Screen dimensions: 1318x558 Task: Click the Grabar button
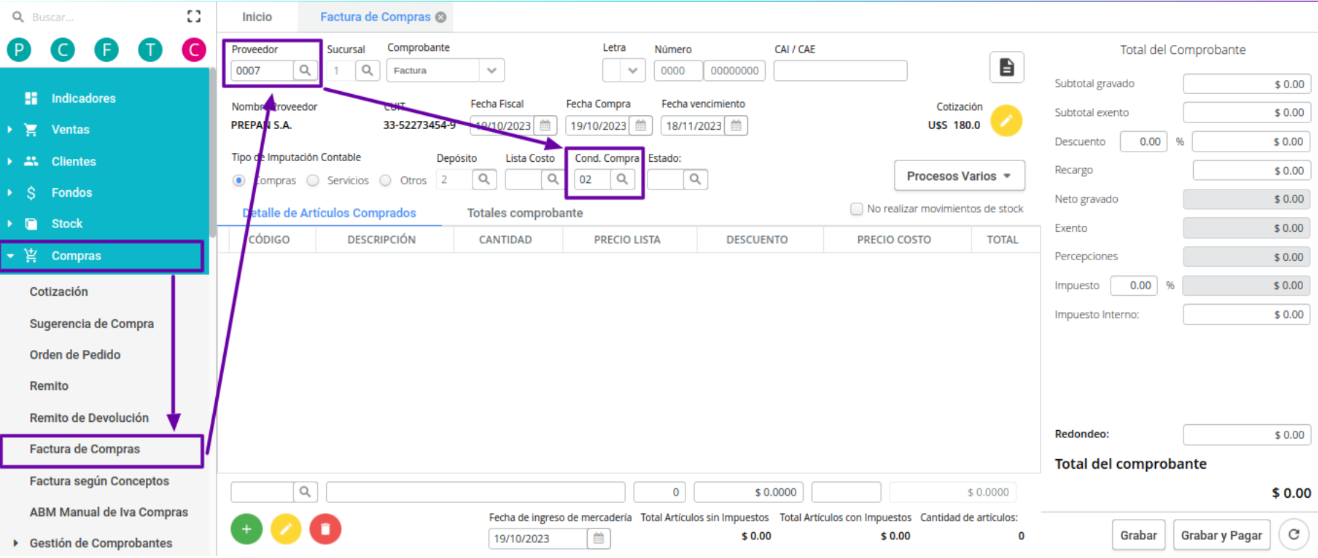pos(1138,535)
